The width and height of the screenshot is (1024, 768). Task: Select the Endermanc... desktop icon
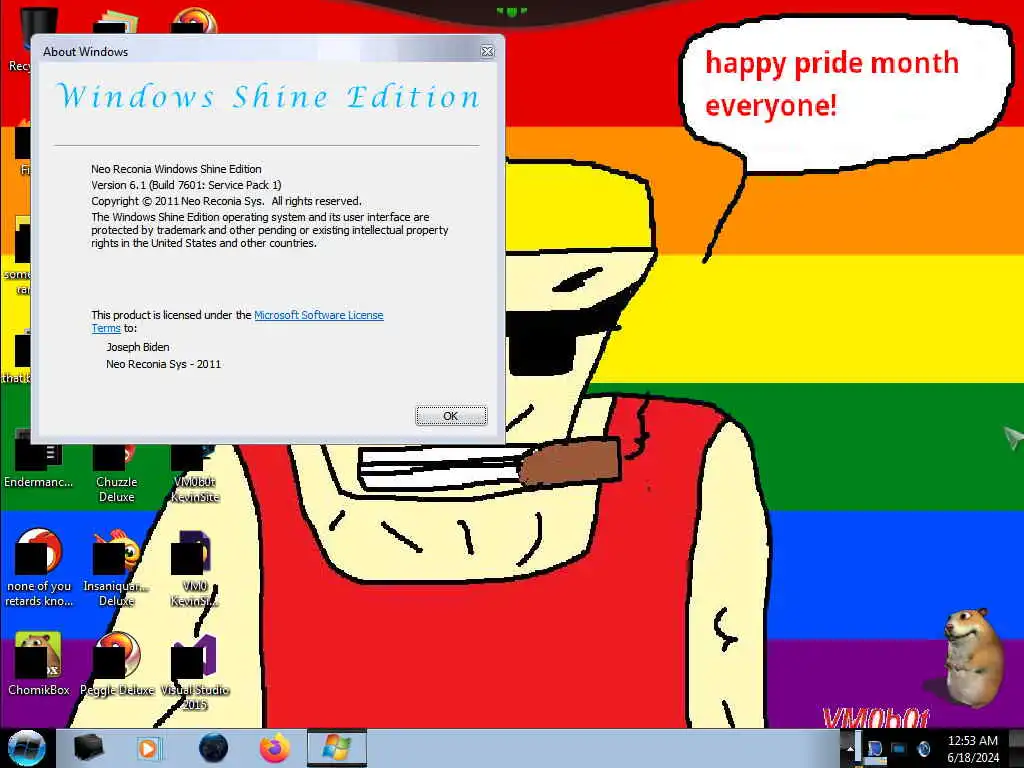click(x=39, y=460)
